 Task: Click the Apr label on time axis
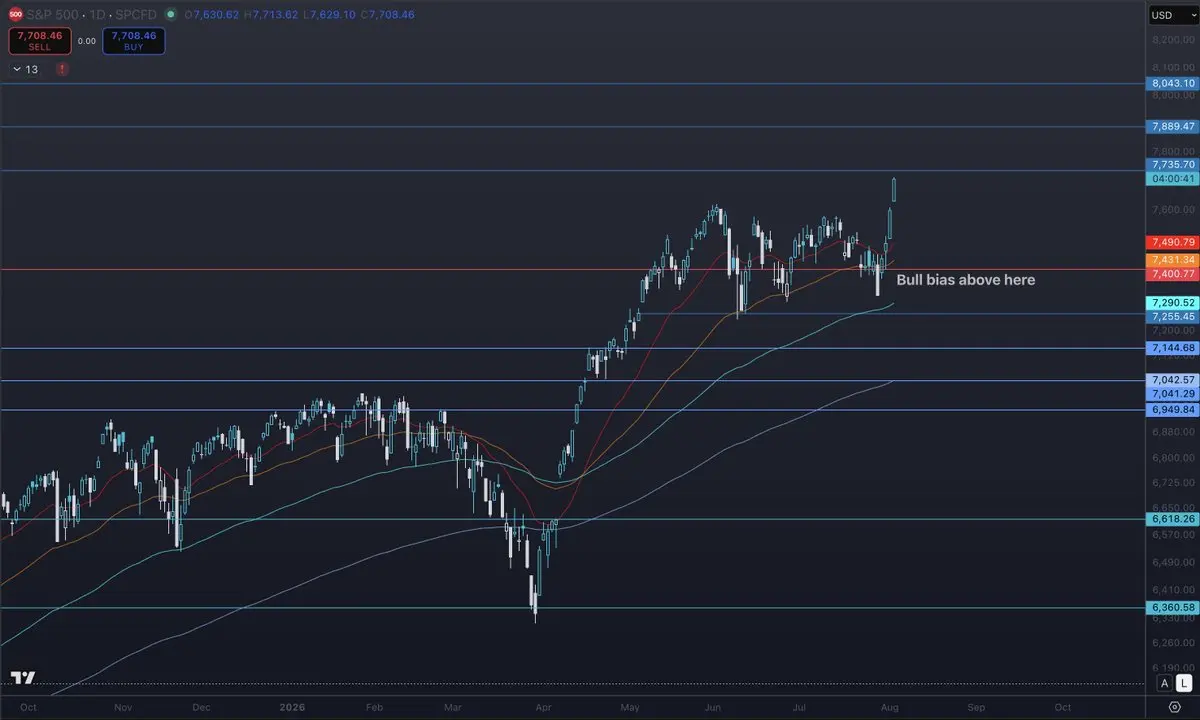(543, 706)
